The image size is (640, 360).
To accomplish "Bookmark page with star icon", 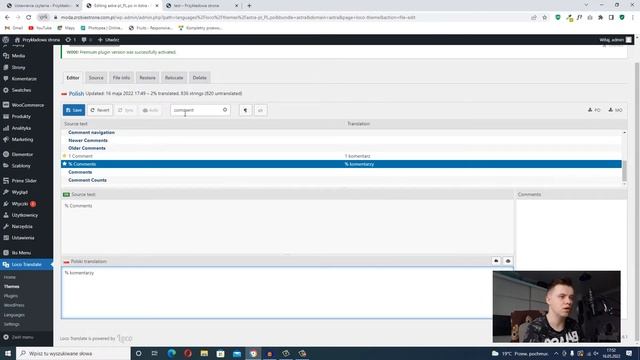I will pos(544,18).
